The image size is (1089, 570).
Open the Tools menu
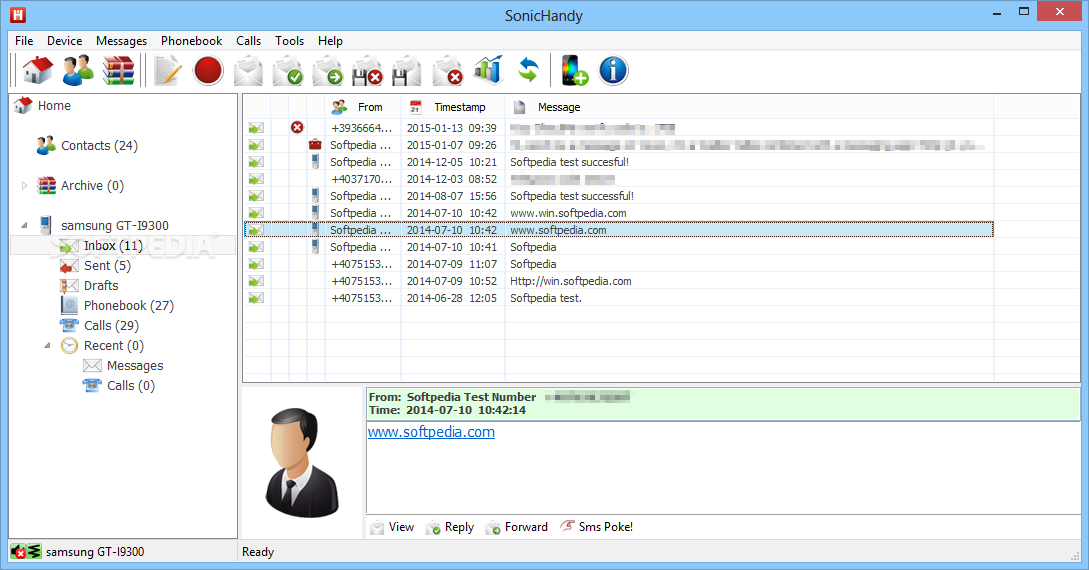[x=290, y=41]
